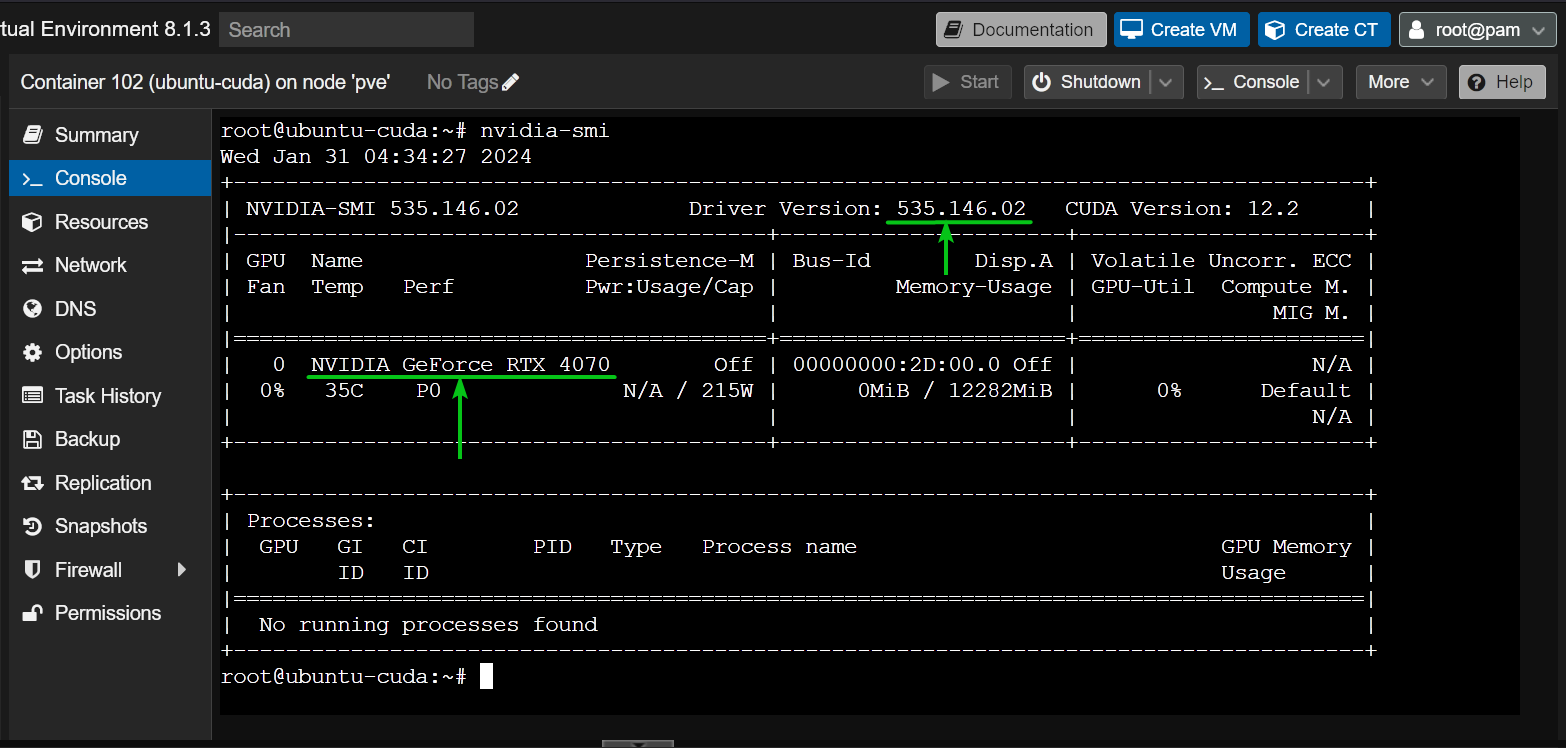Expand the Console dropdown arrow in toolbar
This screenshot has width=1566, height=748.
[1325, 83]
